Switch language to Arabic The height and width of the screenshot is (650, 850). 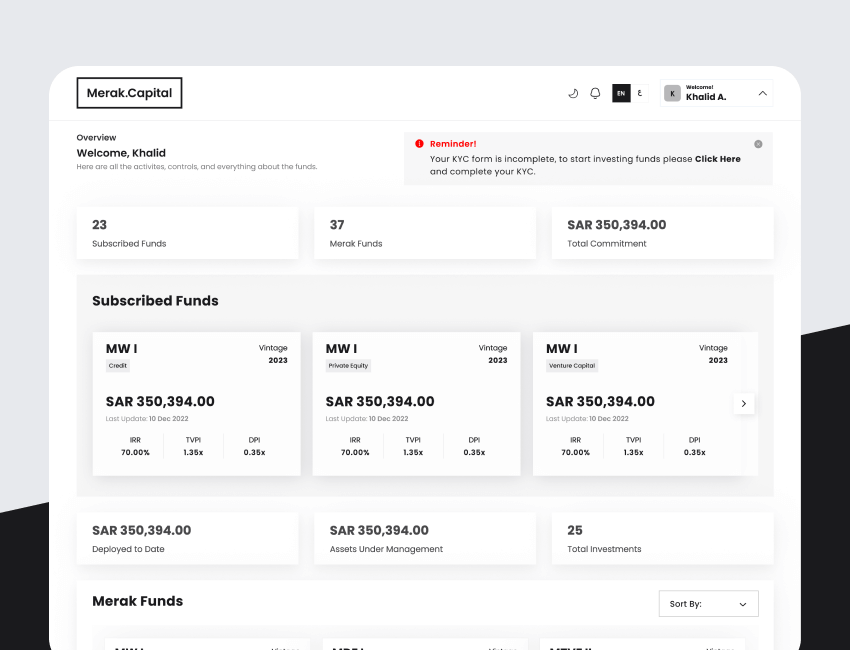[x=640, y=93]
